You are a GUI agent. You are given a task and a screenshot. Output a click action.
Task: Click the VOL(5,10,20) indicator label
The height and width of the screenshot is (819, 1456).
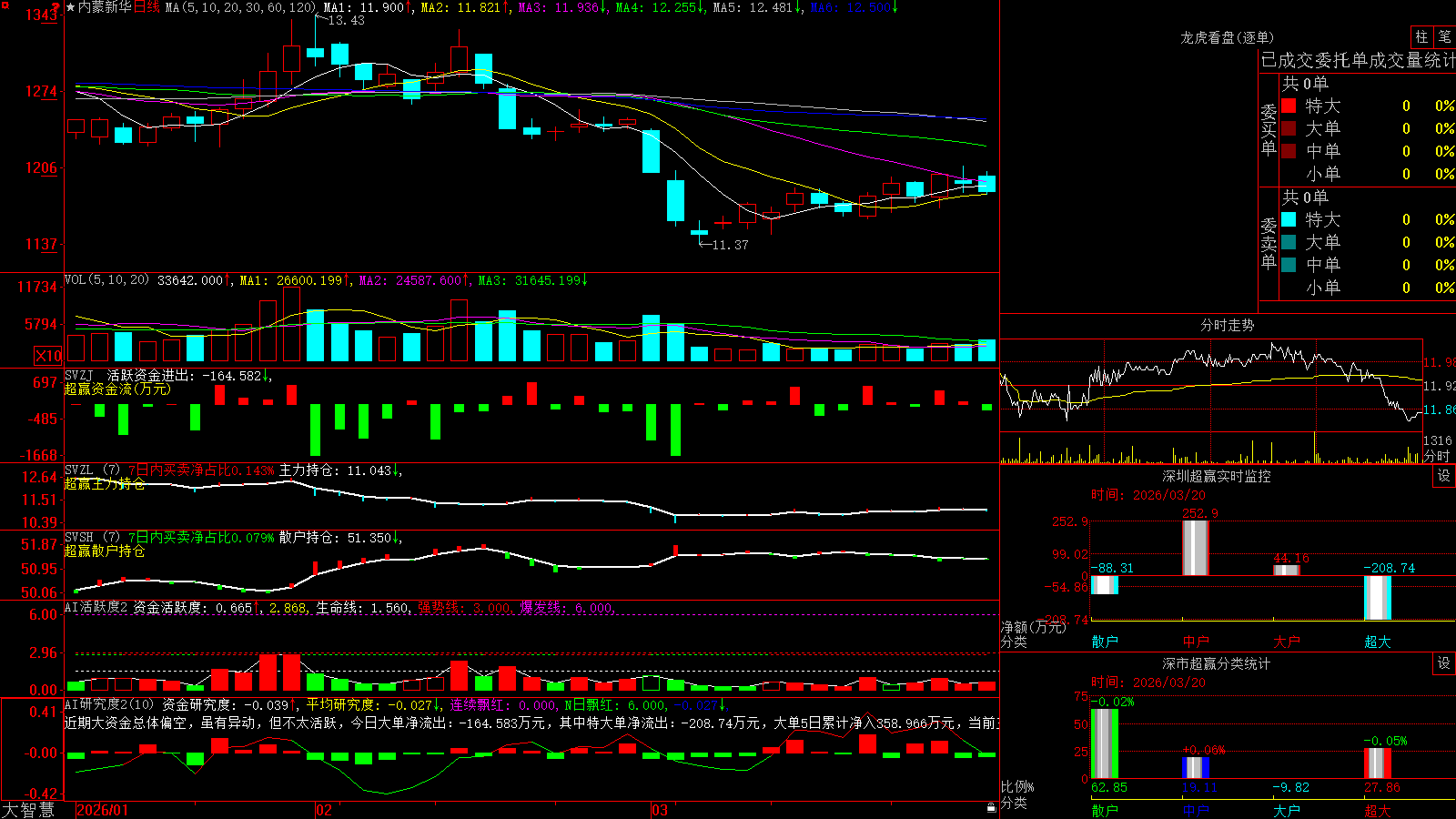(106, 279)
